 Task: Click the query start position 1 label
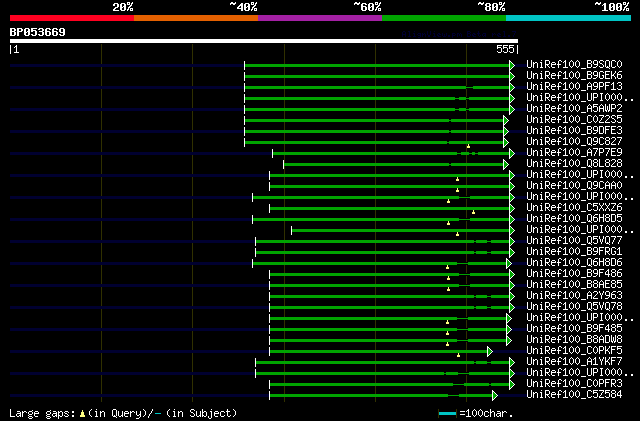point(16,49)
